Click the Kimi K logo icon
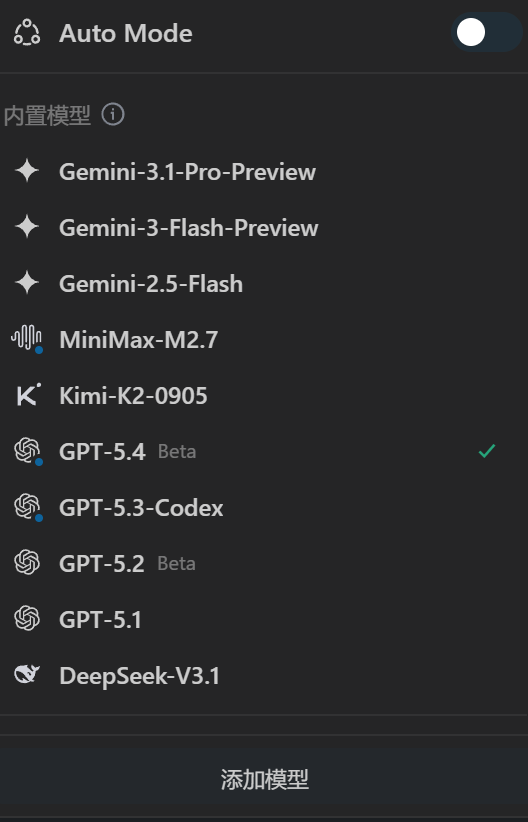Viewport: 528px width, 822px height. [x=28, y=395]
